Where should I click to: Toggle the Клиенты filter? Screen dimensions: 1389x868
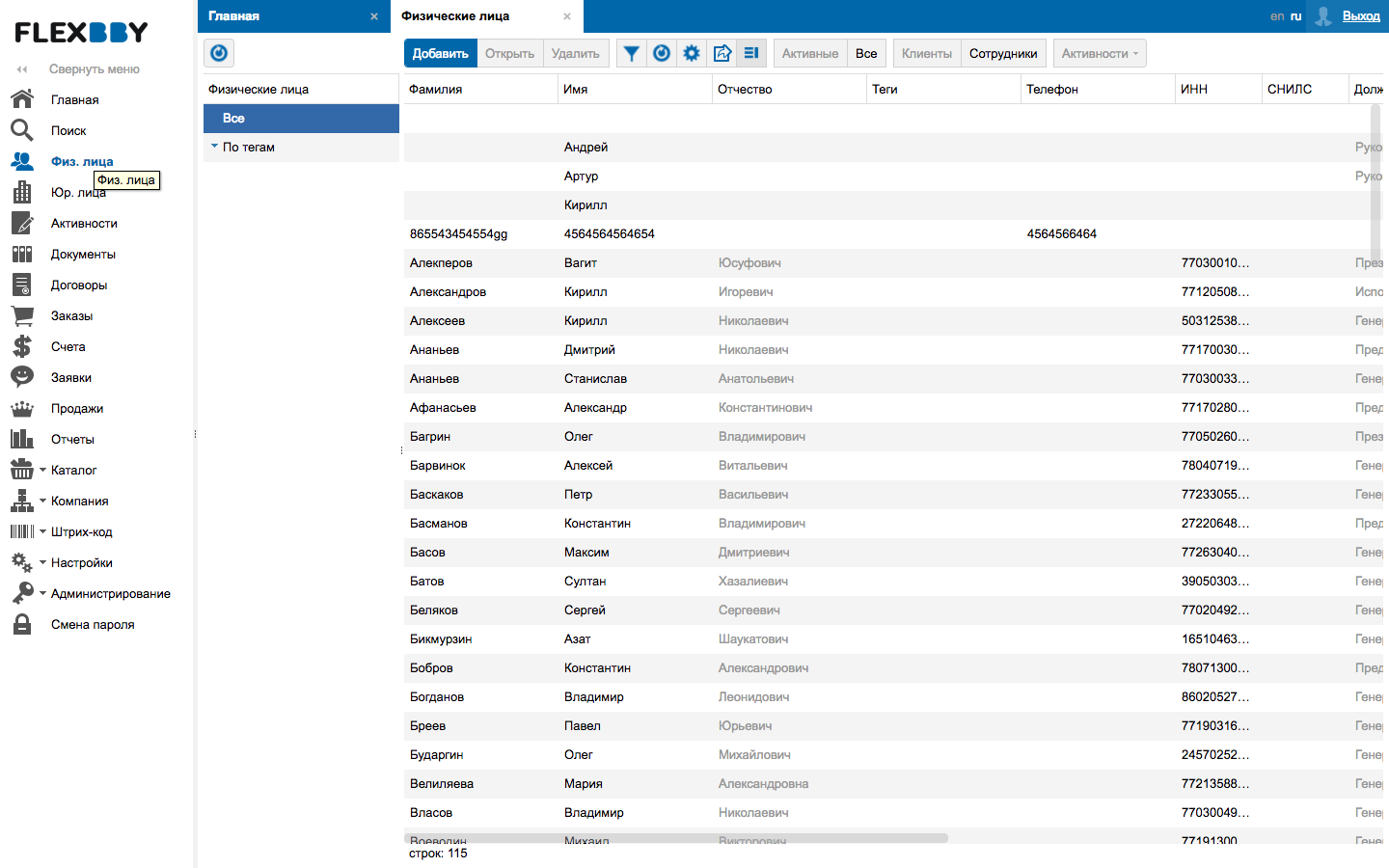pyautogui.click(x=927, y=53)
